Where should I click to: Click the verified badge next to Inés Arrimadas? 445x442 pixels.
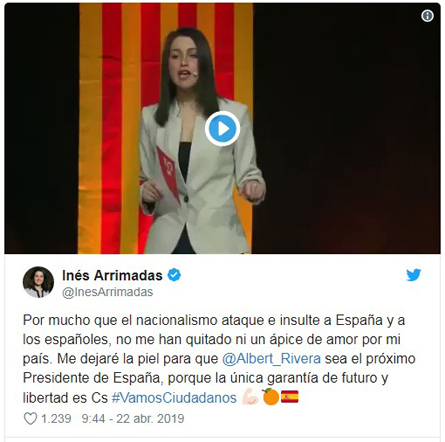pos(174,275)
